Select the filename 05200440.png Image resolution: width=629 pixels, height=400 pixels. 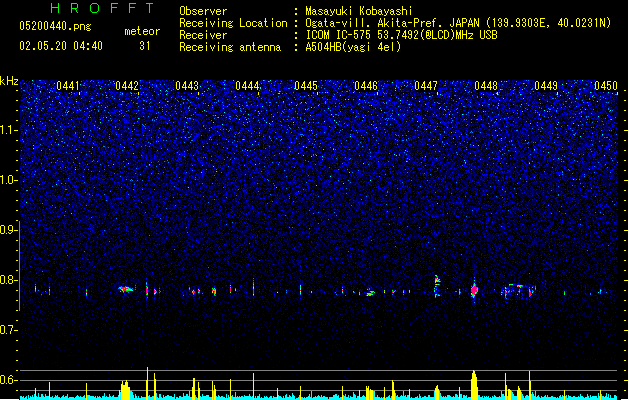pyautogui.click(x=55, y=27)
